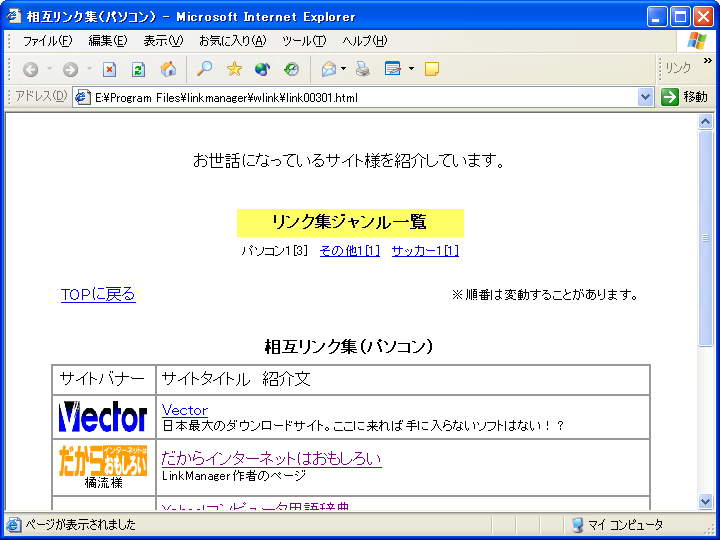Viewport: 720px width, 540px height.
Task: Click the status bar page icon
Action: 14,524
